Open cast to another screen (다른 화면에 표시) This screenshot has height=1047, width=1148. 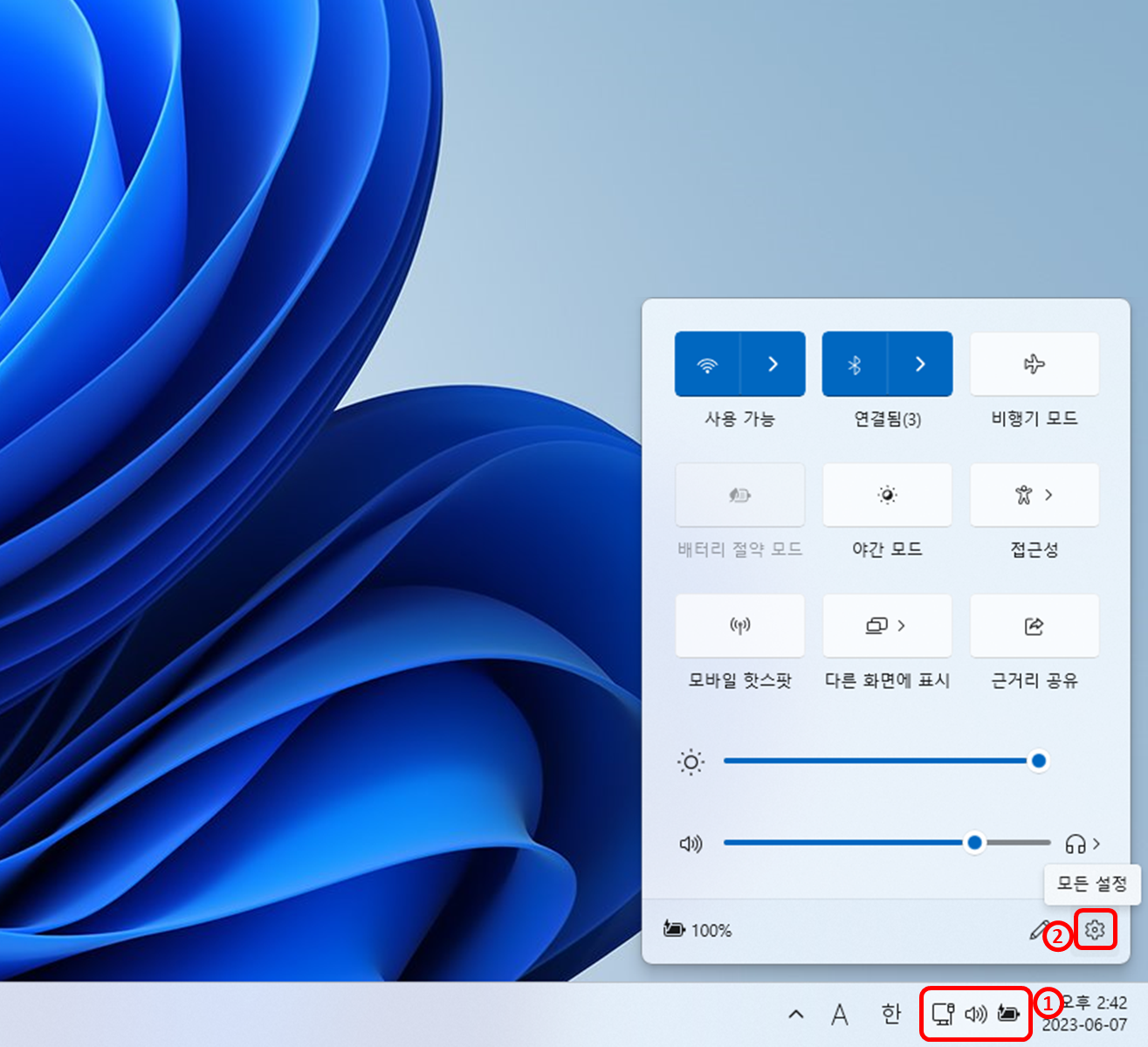click(887, 626)
